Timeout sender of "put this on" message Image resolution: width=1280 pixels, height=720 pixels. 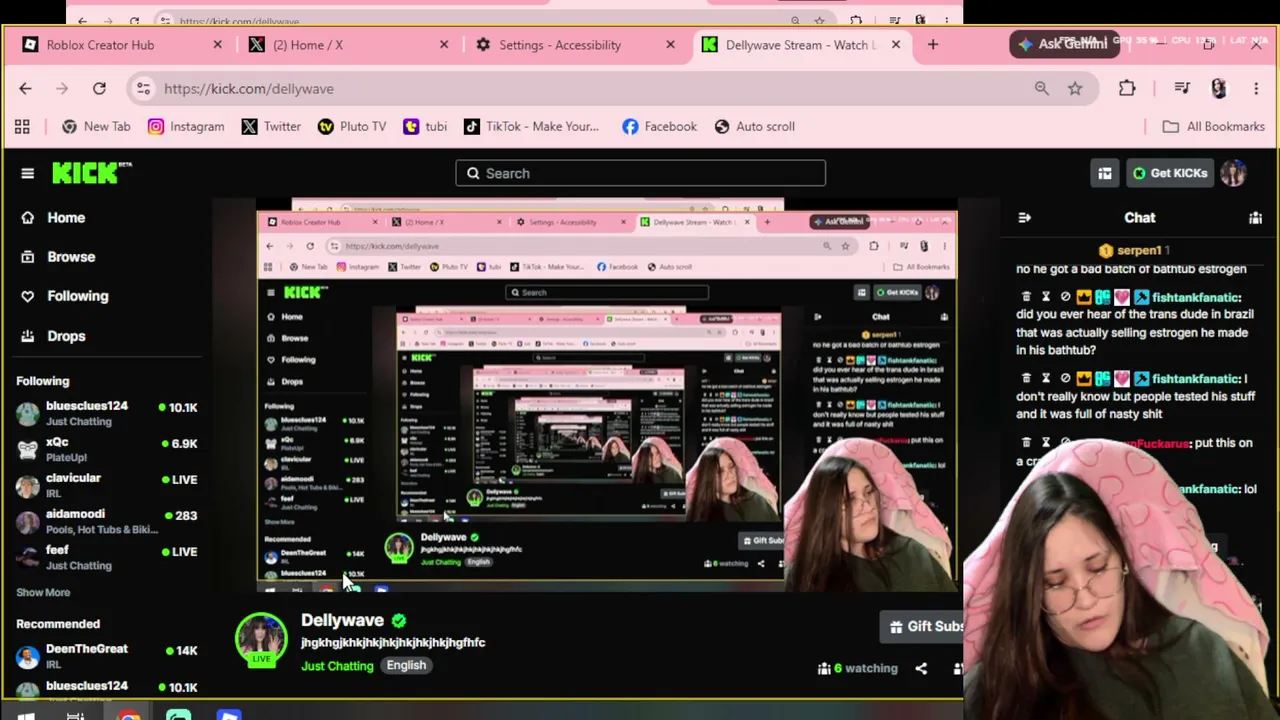tap(1046, 443)
